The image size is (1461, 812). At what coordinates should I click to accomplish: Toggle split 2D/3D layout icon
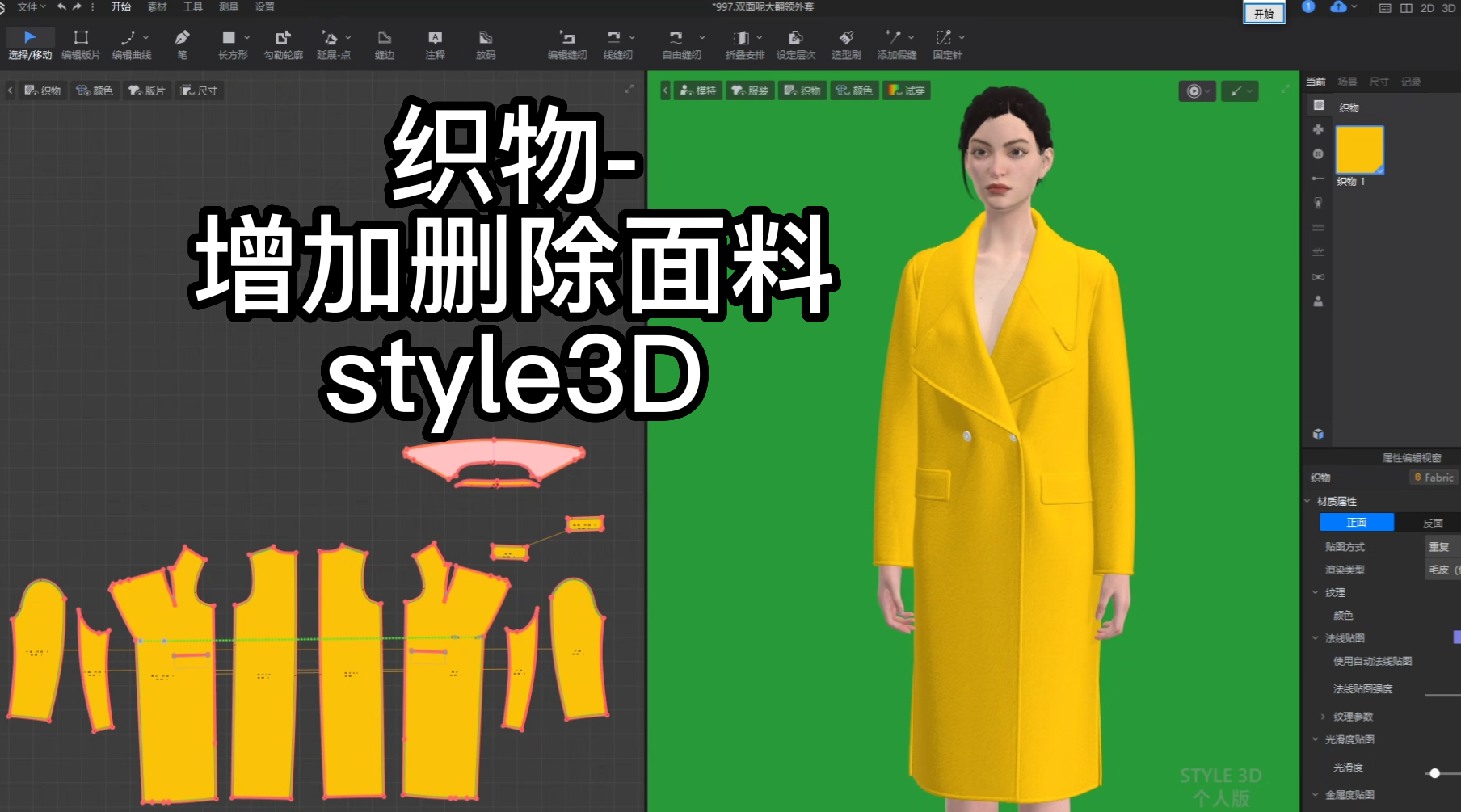click(x=1406, y=8)
